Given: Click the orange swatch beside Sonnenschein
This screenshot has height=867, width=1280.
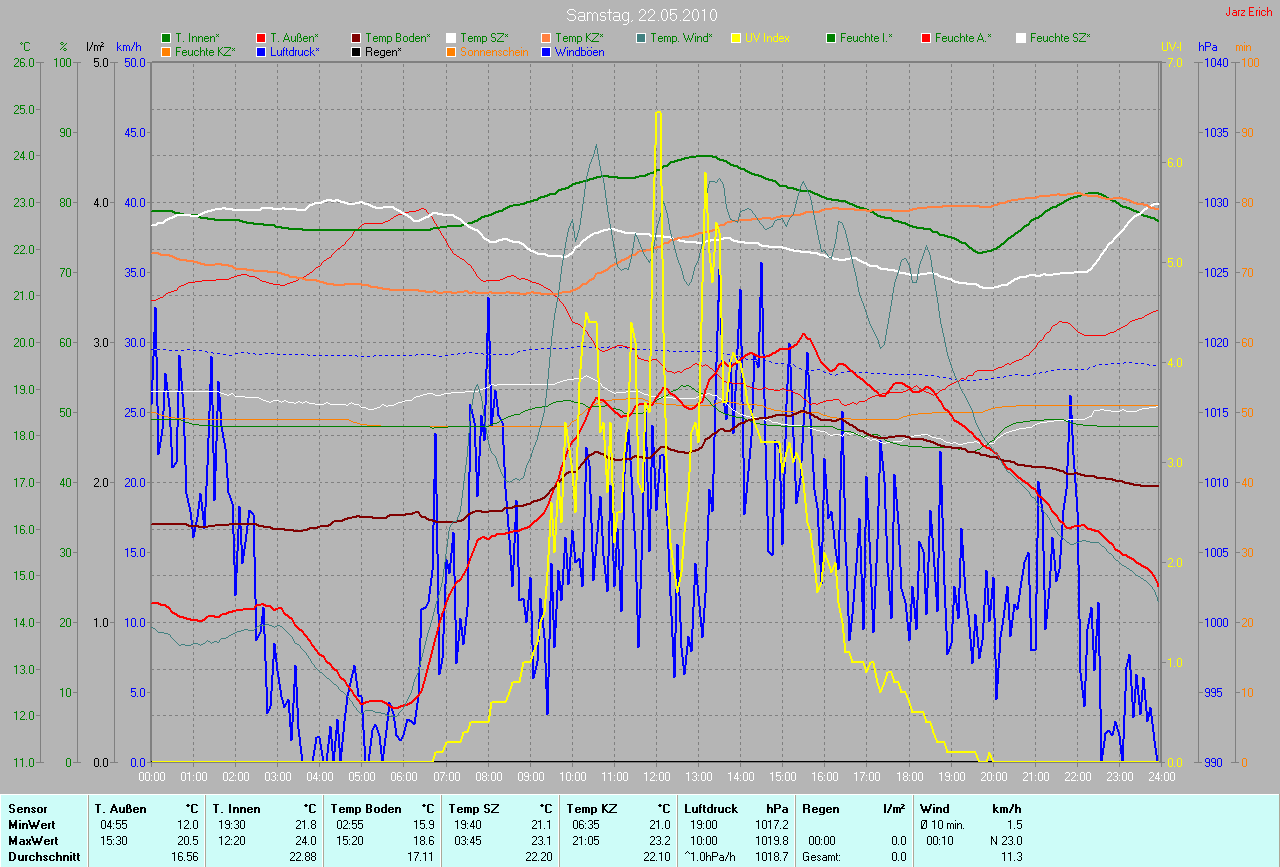Looking at the screenshot, I should click(x=451, y=51).
